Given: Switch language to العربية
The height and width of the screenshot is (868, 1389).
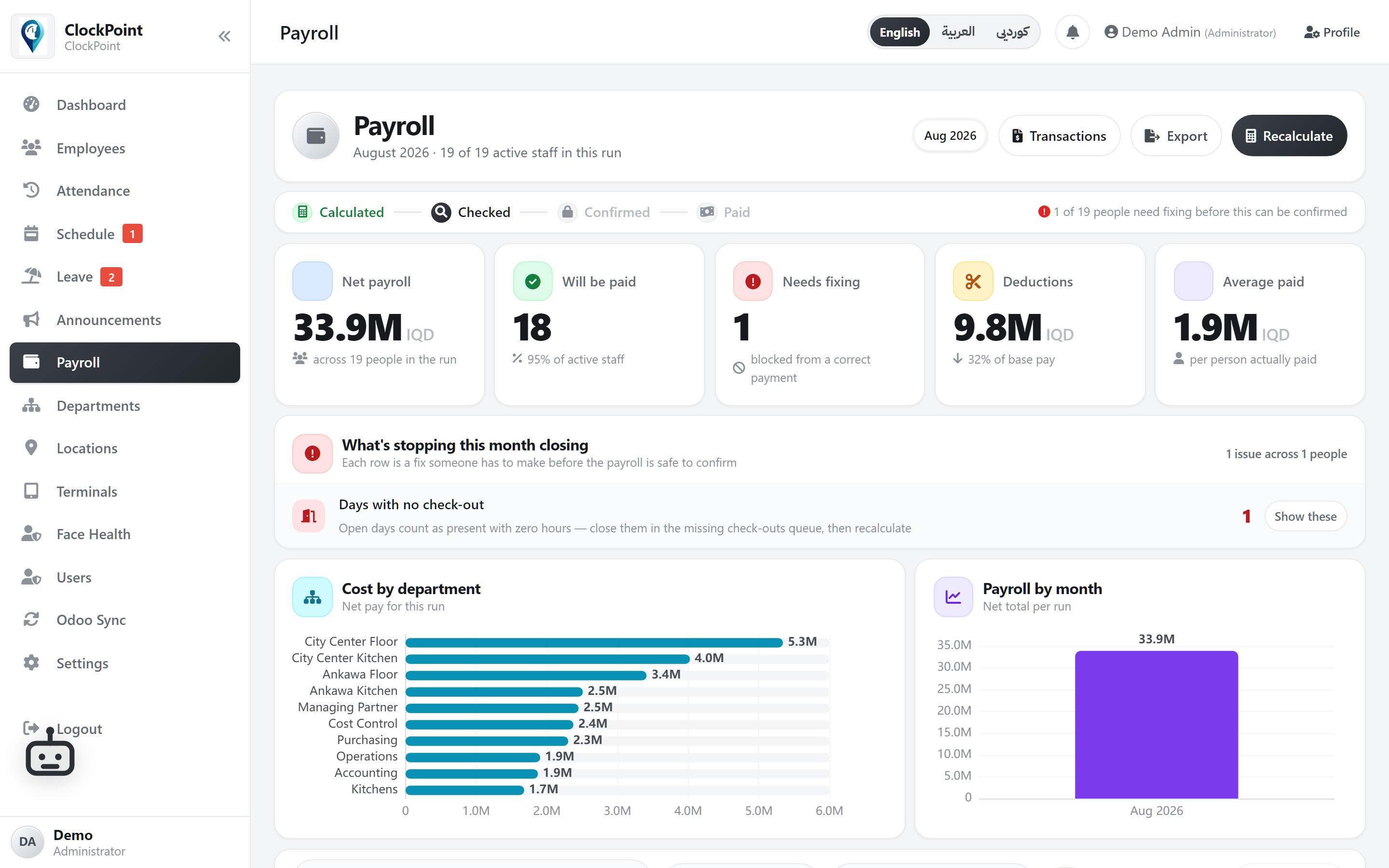Looking at the screenshot, I should (958, 32).
